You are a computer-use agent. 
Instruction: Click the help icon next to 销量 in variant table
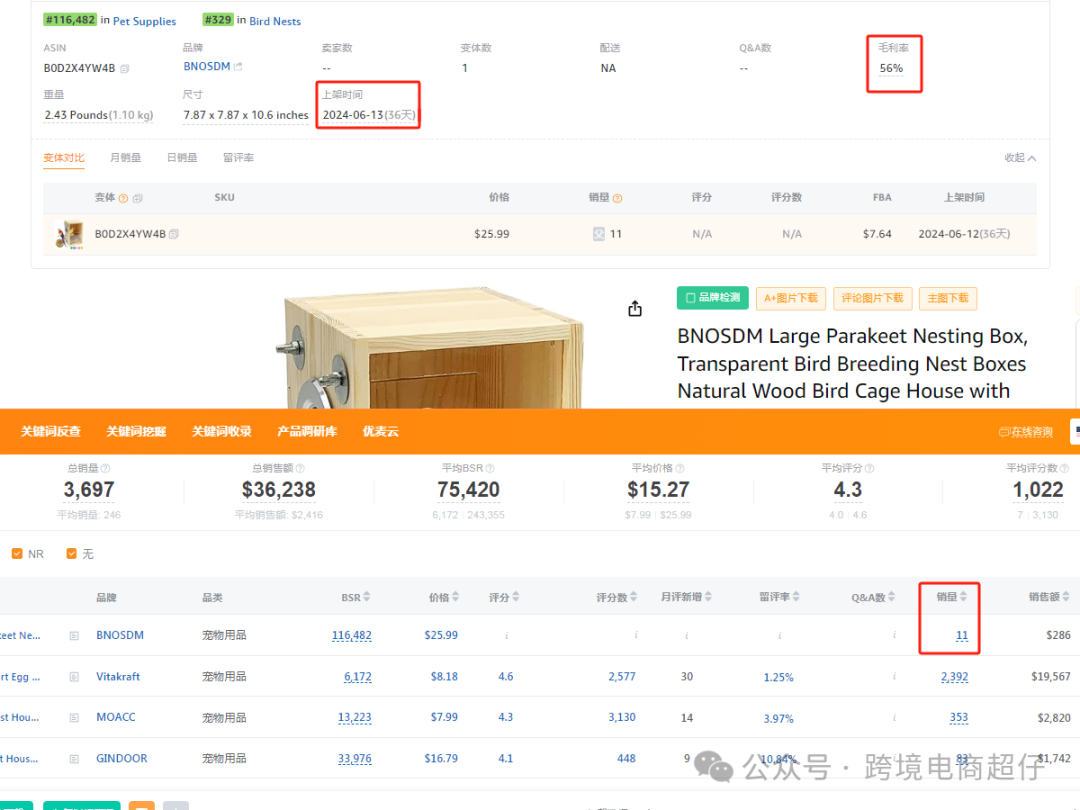coord(617,198)
